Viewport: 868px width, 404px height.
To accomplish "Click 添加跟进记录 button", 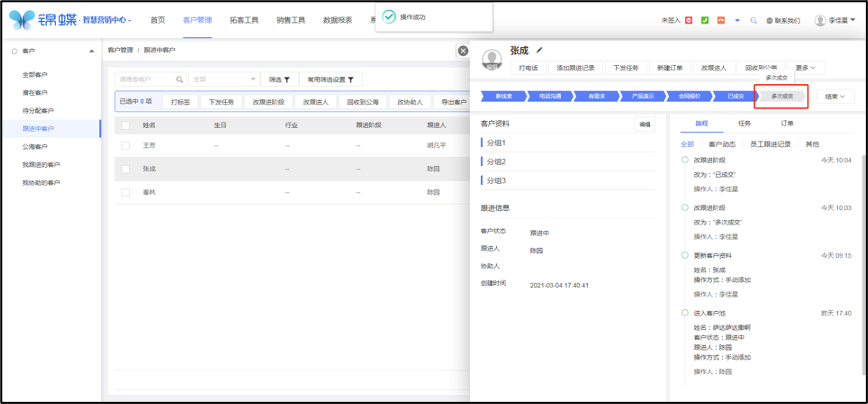I will pyautogui.click(x=575, y=68).
